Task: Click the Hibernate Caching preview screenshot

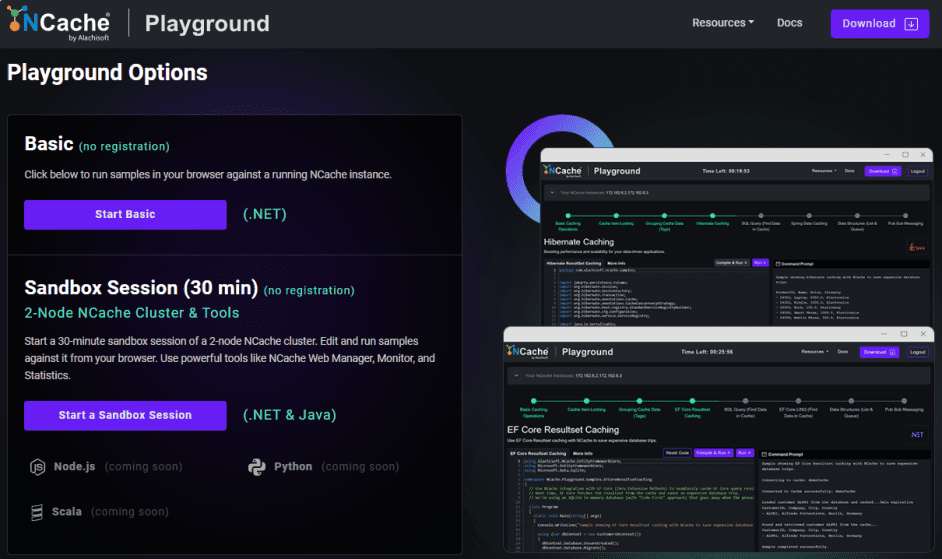Action: coord(737,237)
